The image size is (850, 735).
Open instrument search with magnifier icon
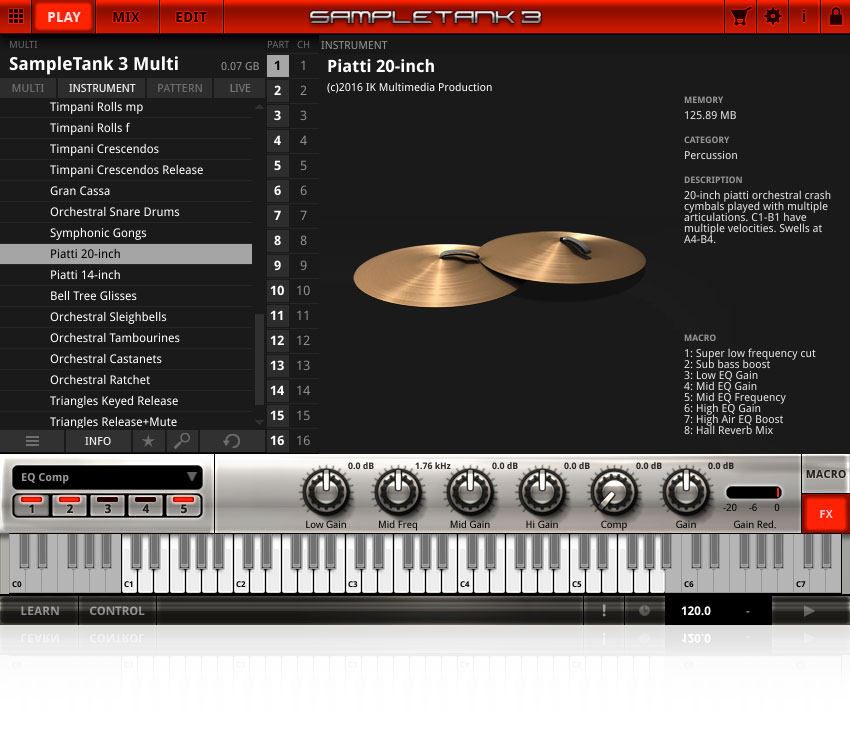[182, 441]
